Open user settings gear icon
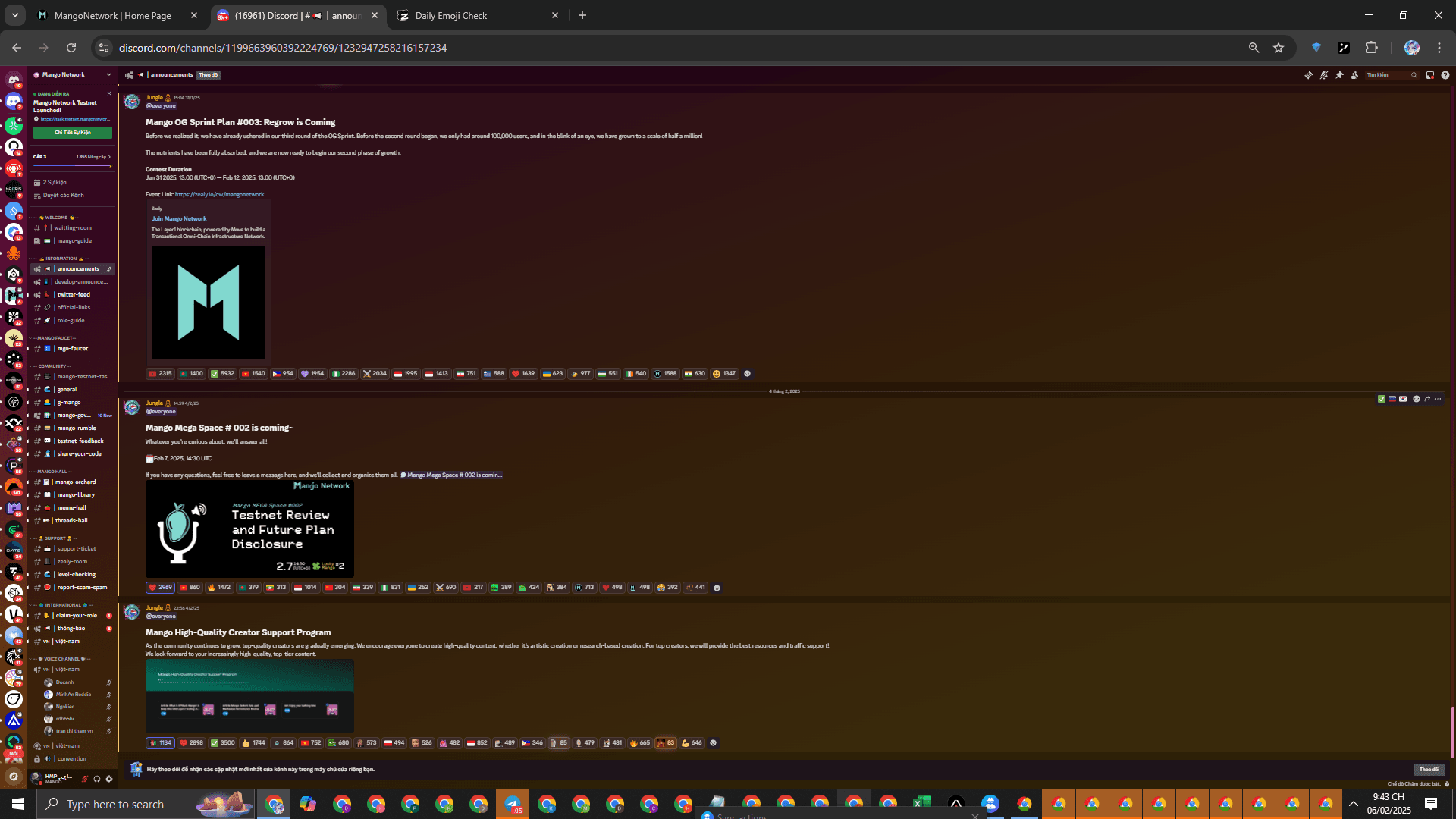1456x819 pixels. point(109,779)
